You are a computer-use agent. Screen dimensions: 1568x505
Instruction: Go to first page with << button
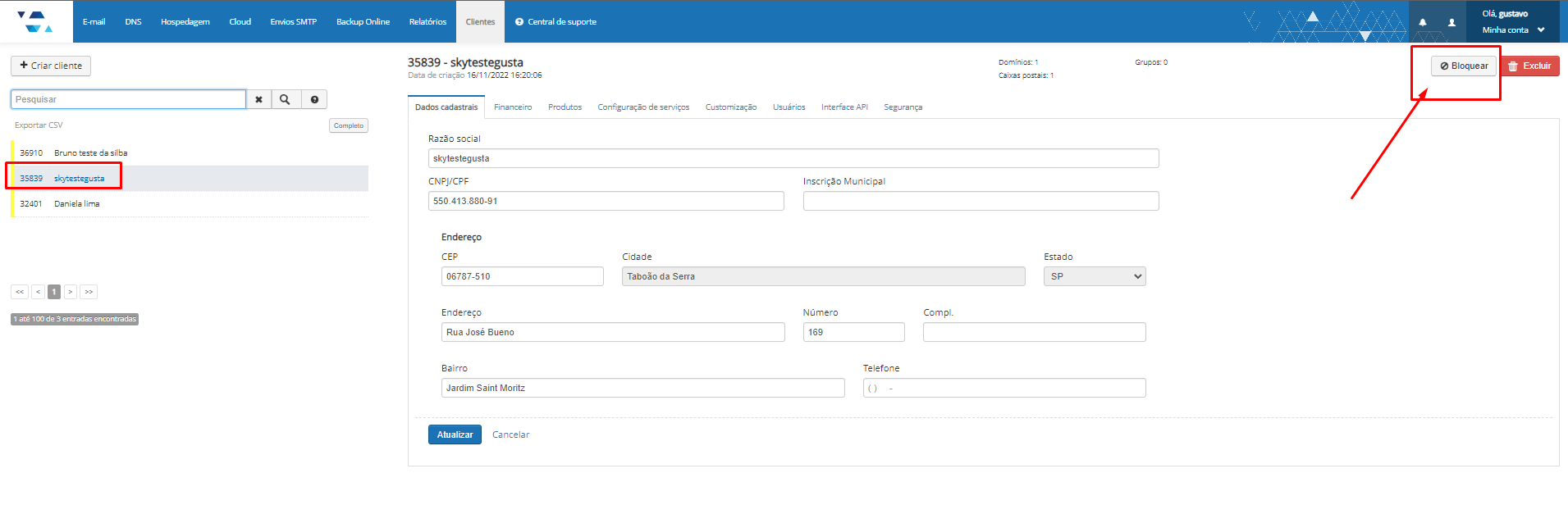pyautogui.click(x=20, y=292)
